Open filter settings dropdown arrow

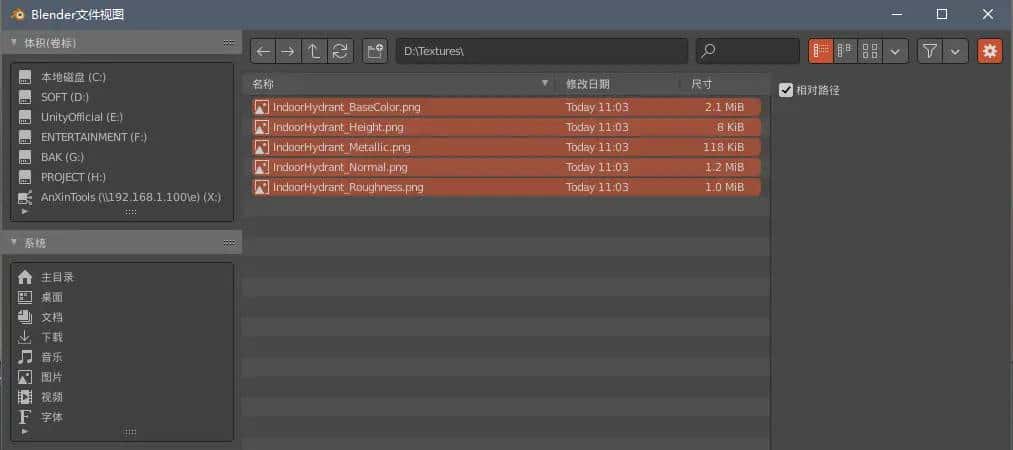click(x=956, y=52)
